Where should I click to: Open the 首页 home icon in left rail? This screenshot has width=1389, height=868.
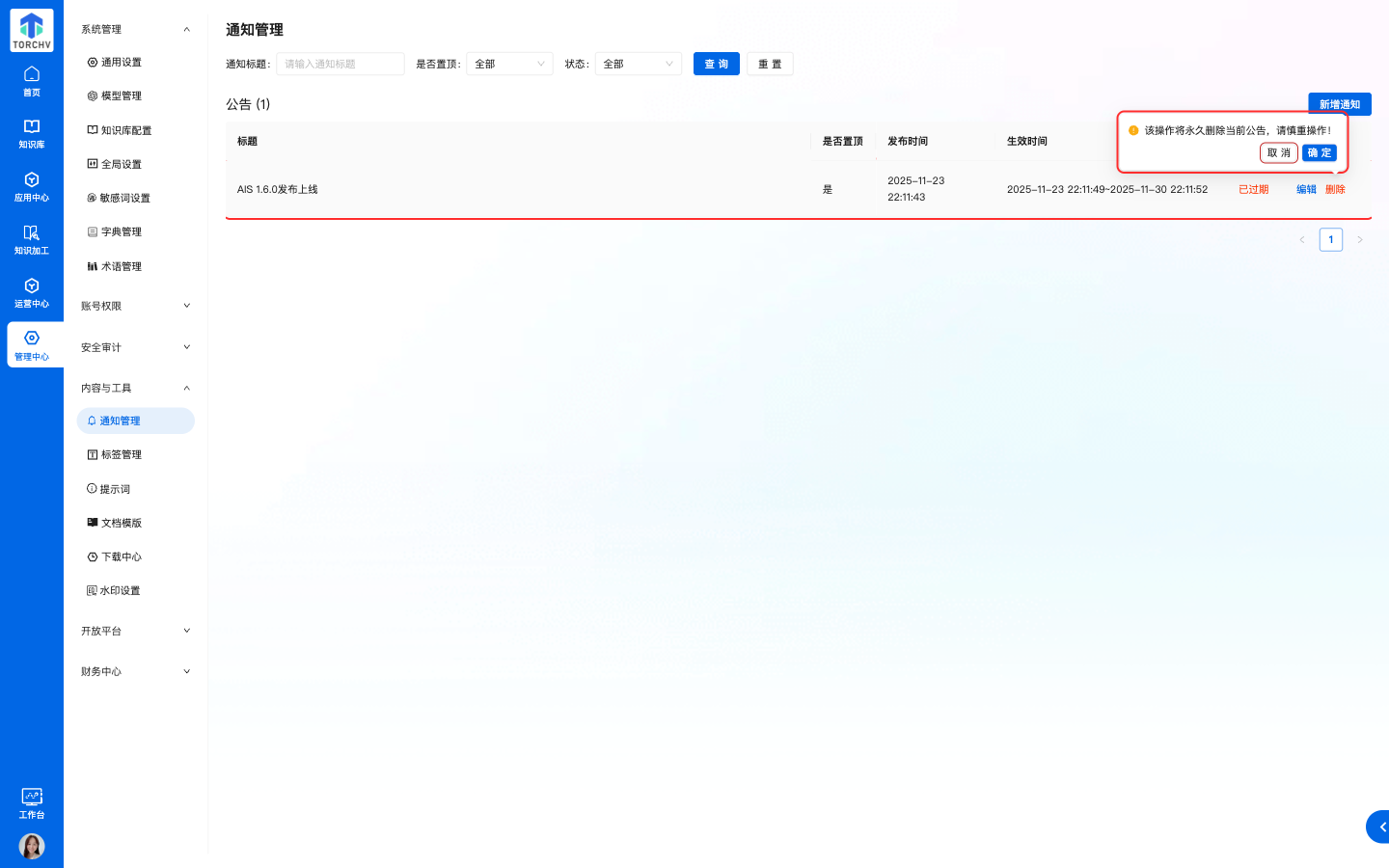32,81
